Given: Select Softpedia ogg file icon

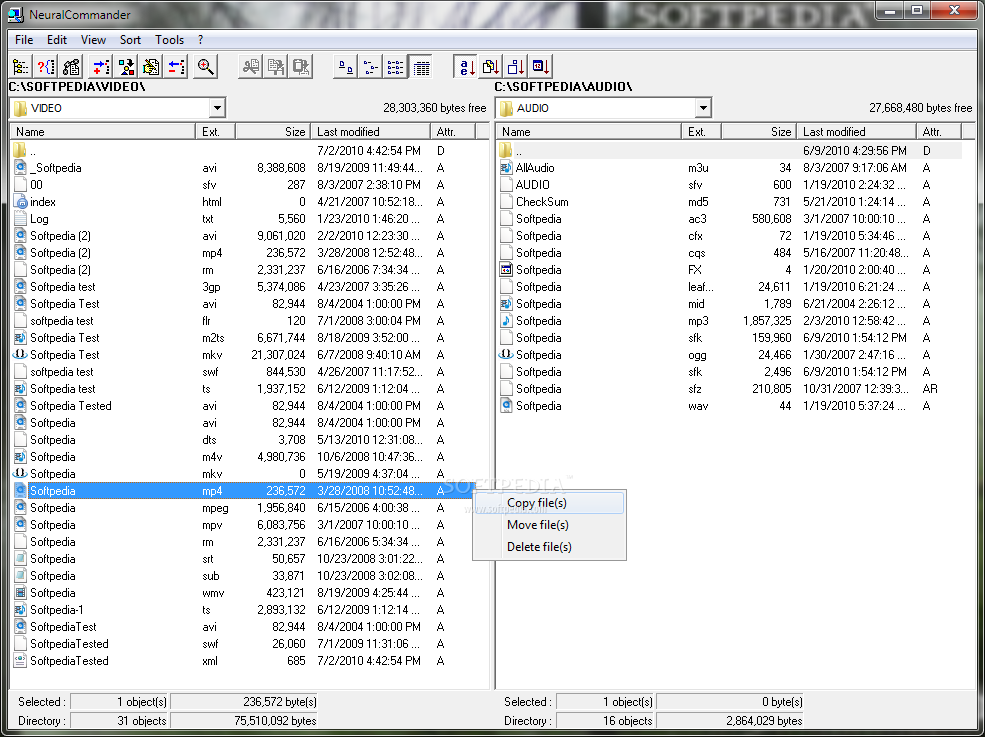Looking at the screenshot, I should point(506,354).
